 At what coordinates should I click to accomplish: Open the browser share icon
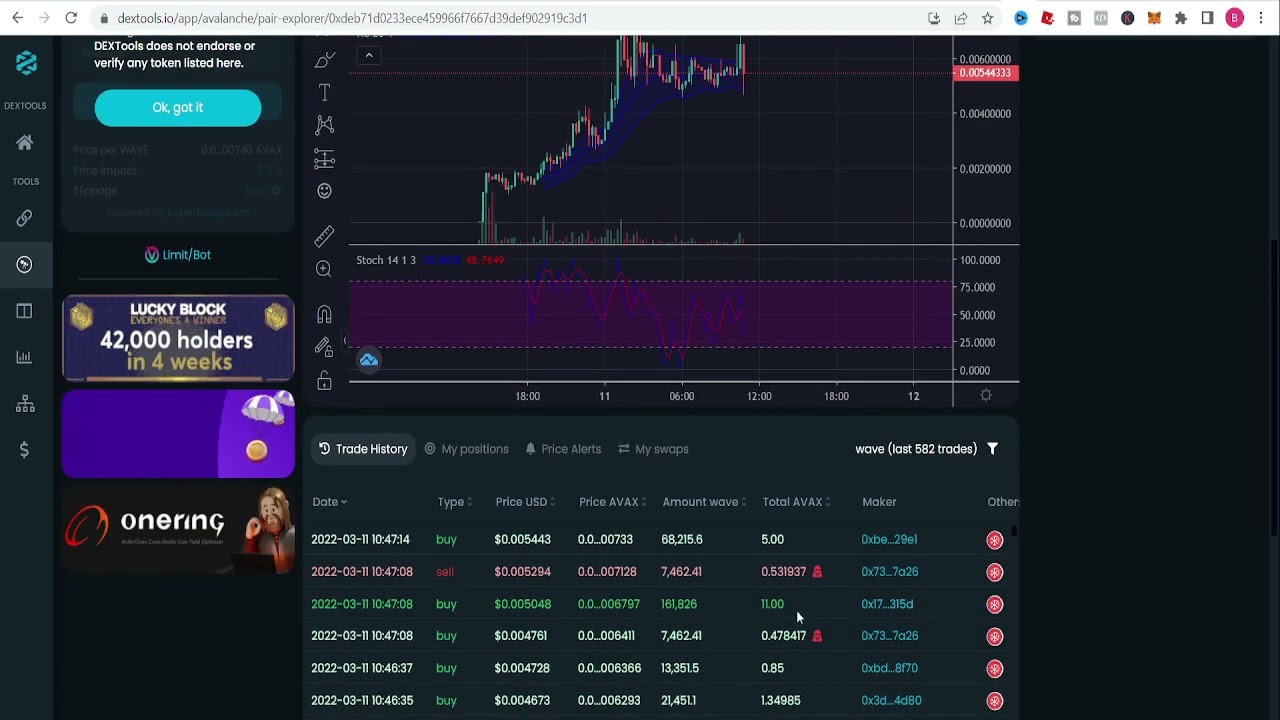961,18
